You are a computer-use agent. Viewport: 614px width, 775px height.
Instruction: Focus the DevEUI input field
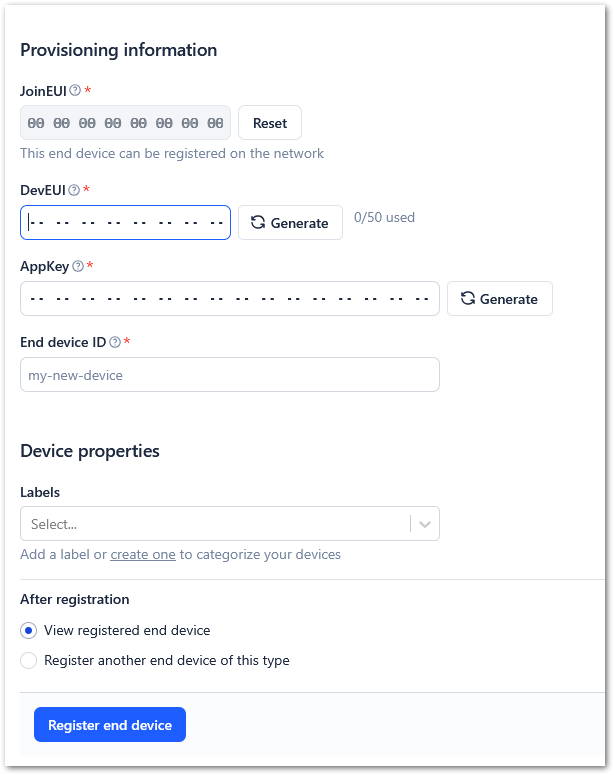(x=126, y=222)
